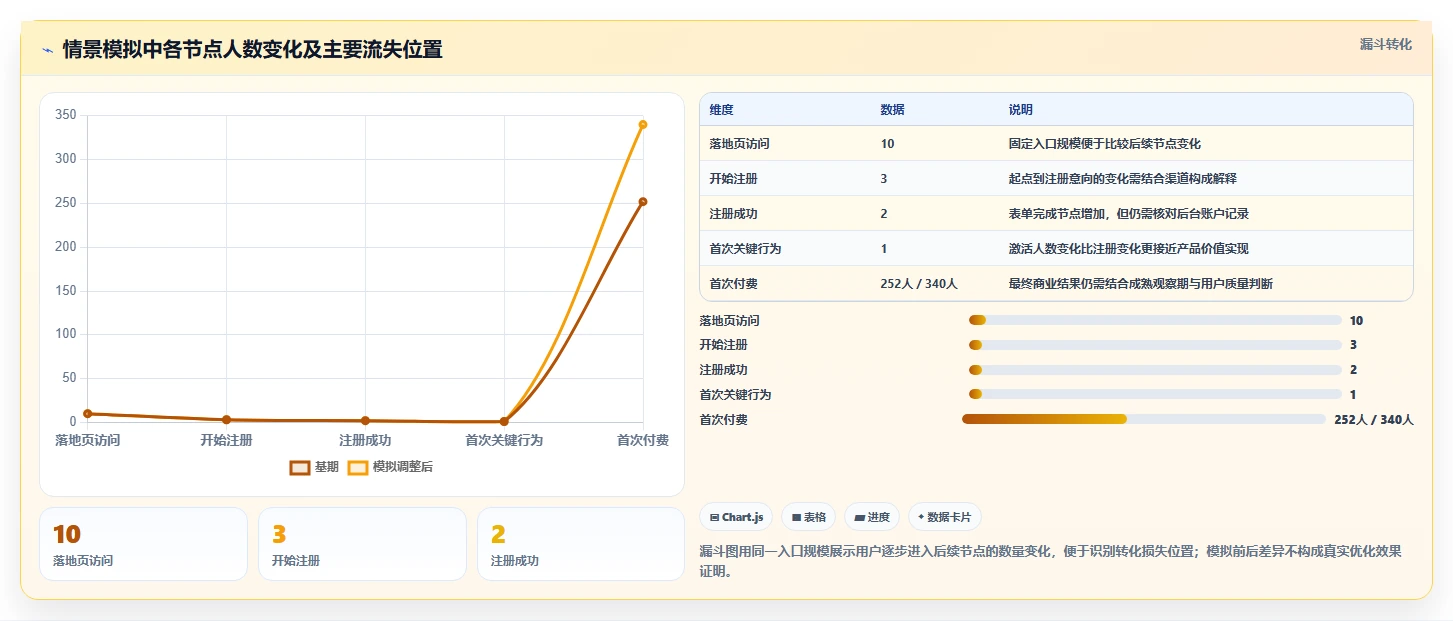Image resolution: width=1453 pixels, height=621 pixels.
Task: Select the 开始注册 progress bar
Action: point(1155,345)
